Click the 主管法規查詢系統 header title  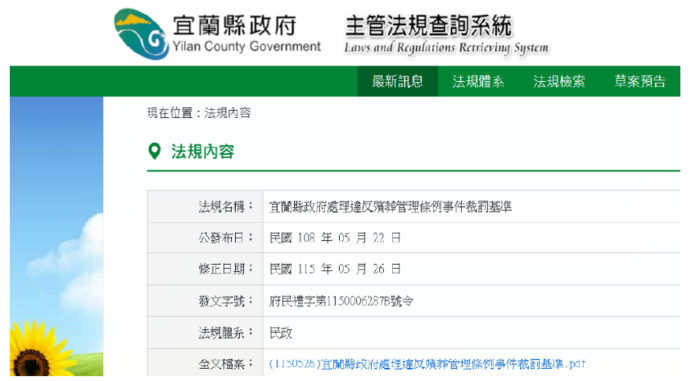click(428, 25)
